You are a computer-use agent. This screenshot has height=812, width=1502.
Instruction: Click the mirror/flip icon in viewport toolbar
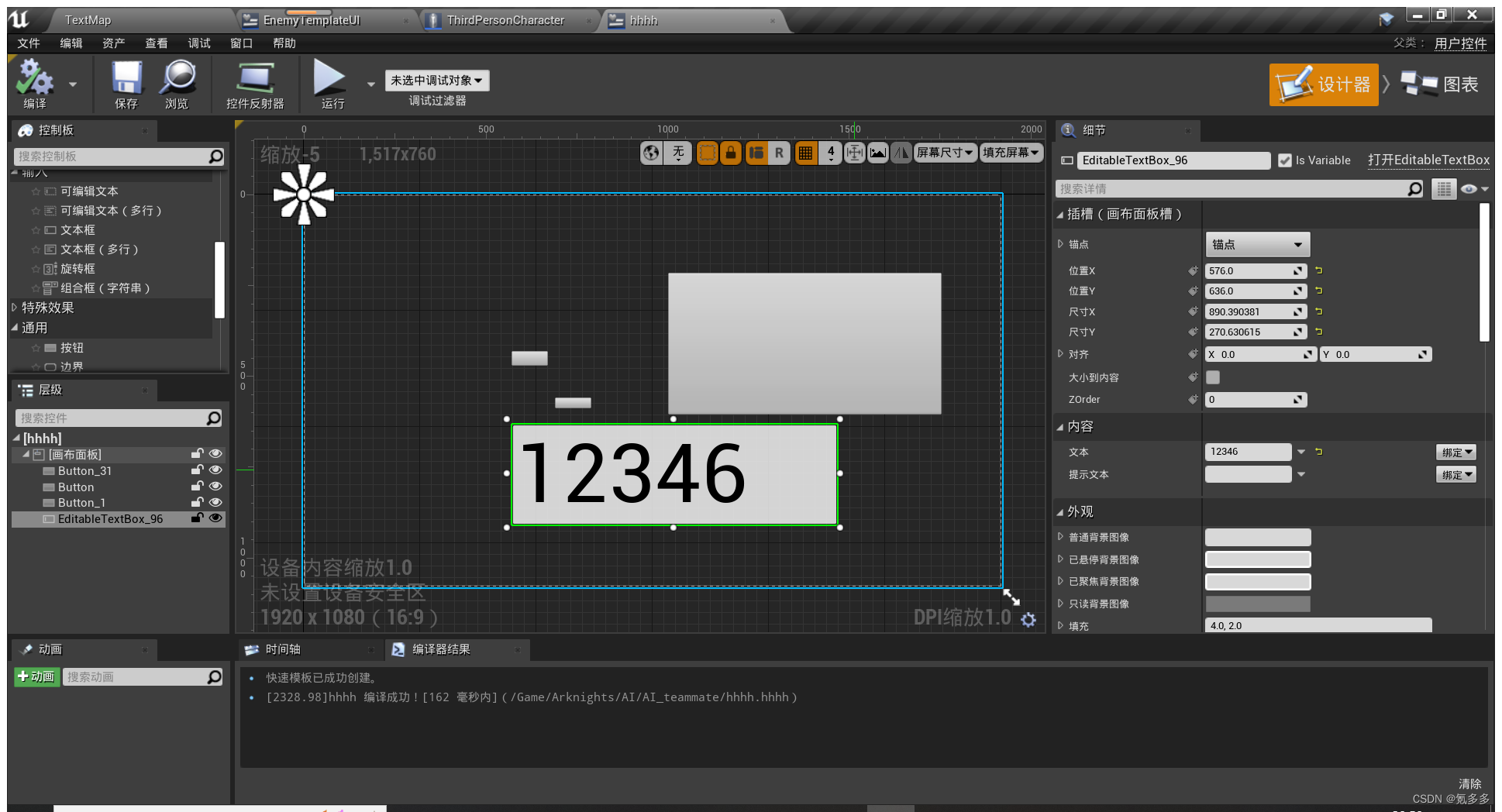[x=901, y=153]
